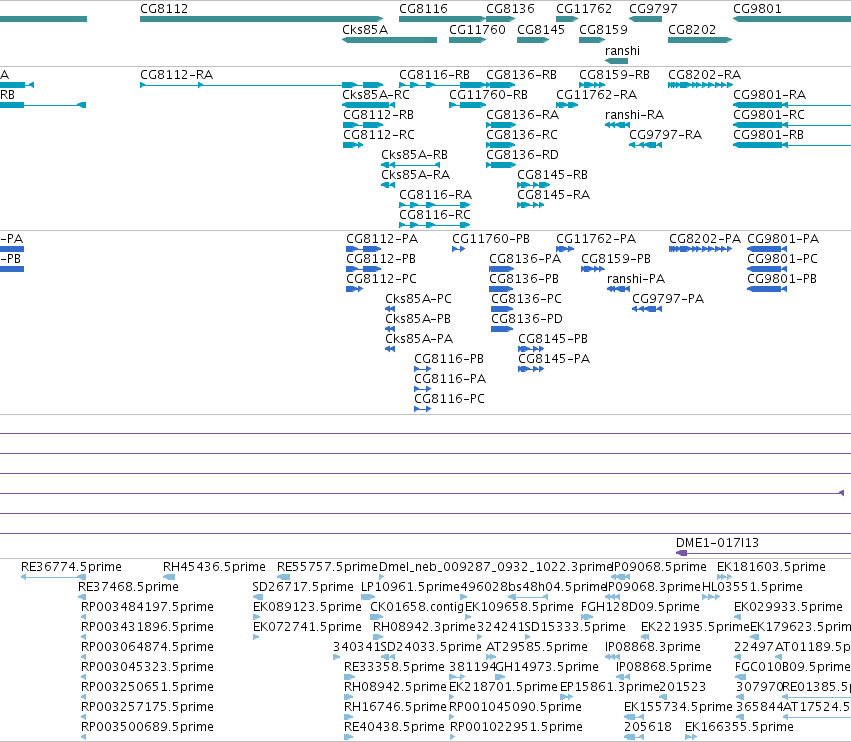
Task: Select transcript CG8112-RA
Action: tap(261, 85)
